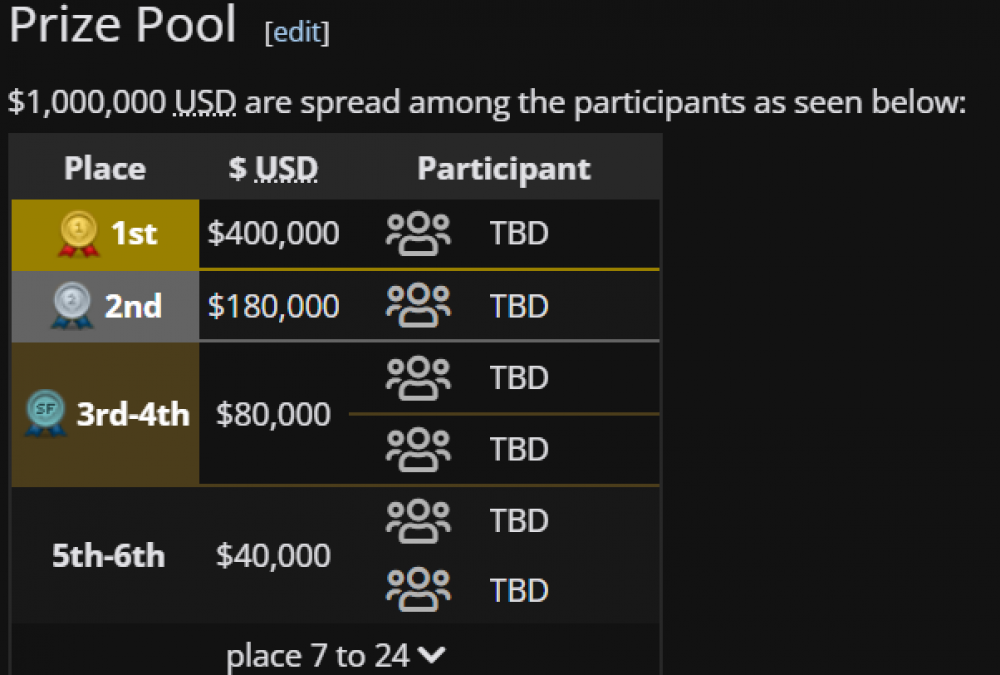Image resolution: width=1000 pixels, height=675 pixels.
Task: Click the upper team icon in 3rd-4th row
Action: (x=418, y=378)
